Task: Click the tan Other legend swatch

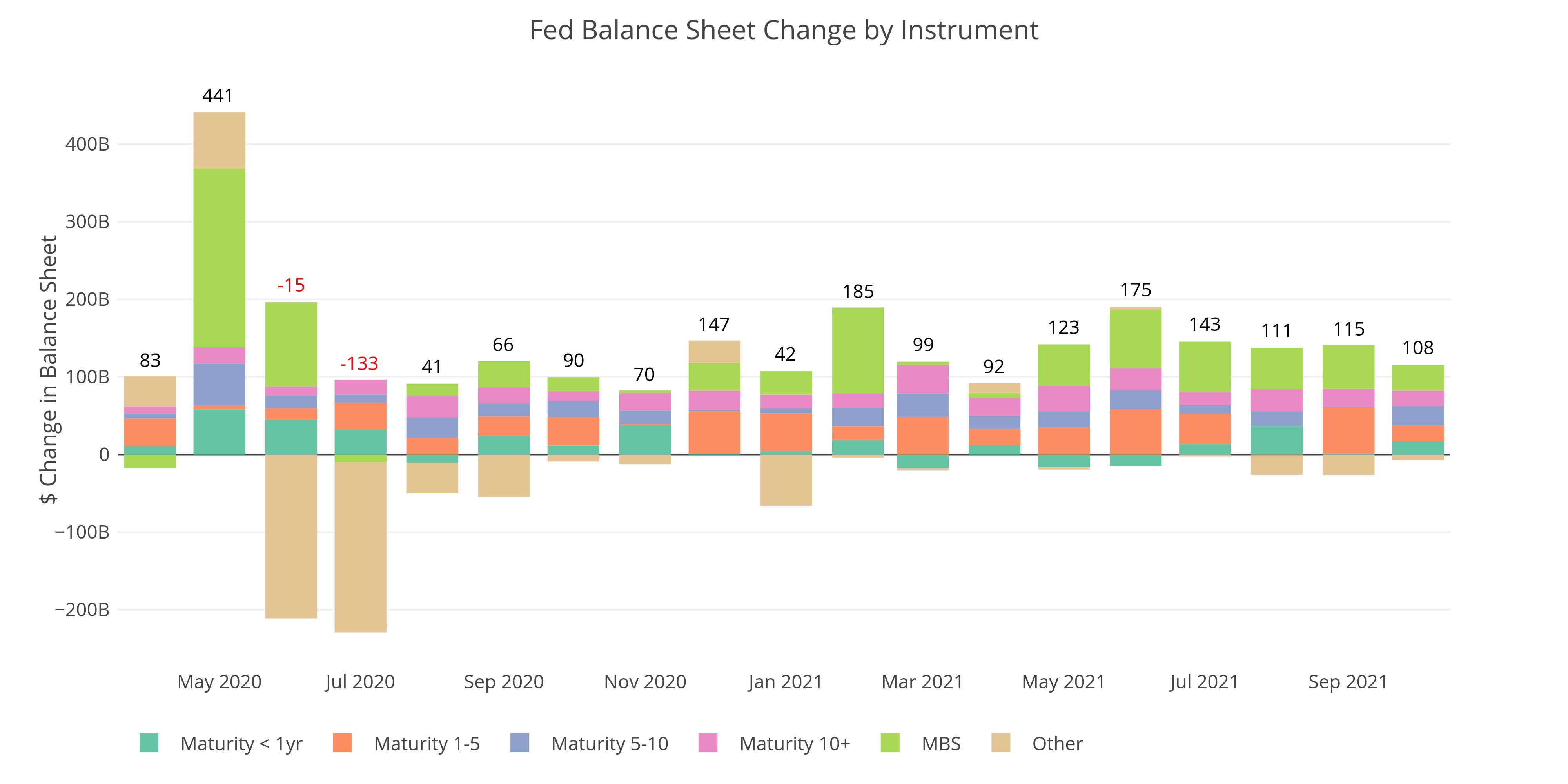Action: coord(1000,743)
